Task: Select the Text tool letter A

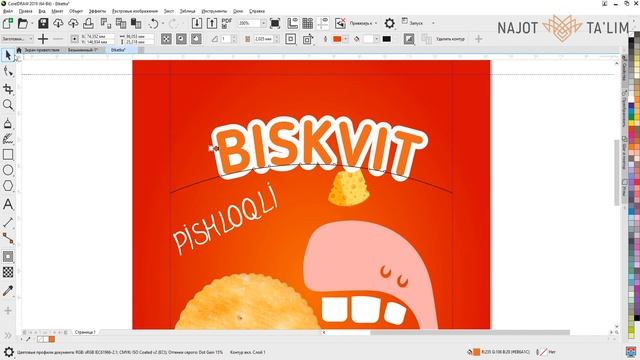Action: tap(8, 204)
